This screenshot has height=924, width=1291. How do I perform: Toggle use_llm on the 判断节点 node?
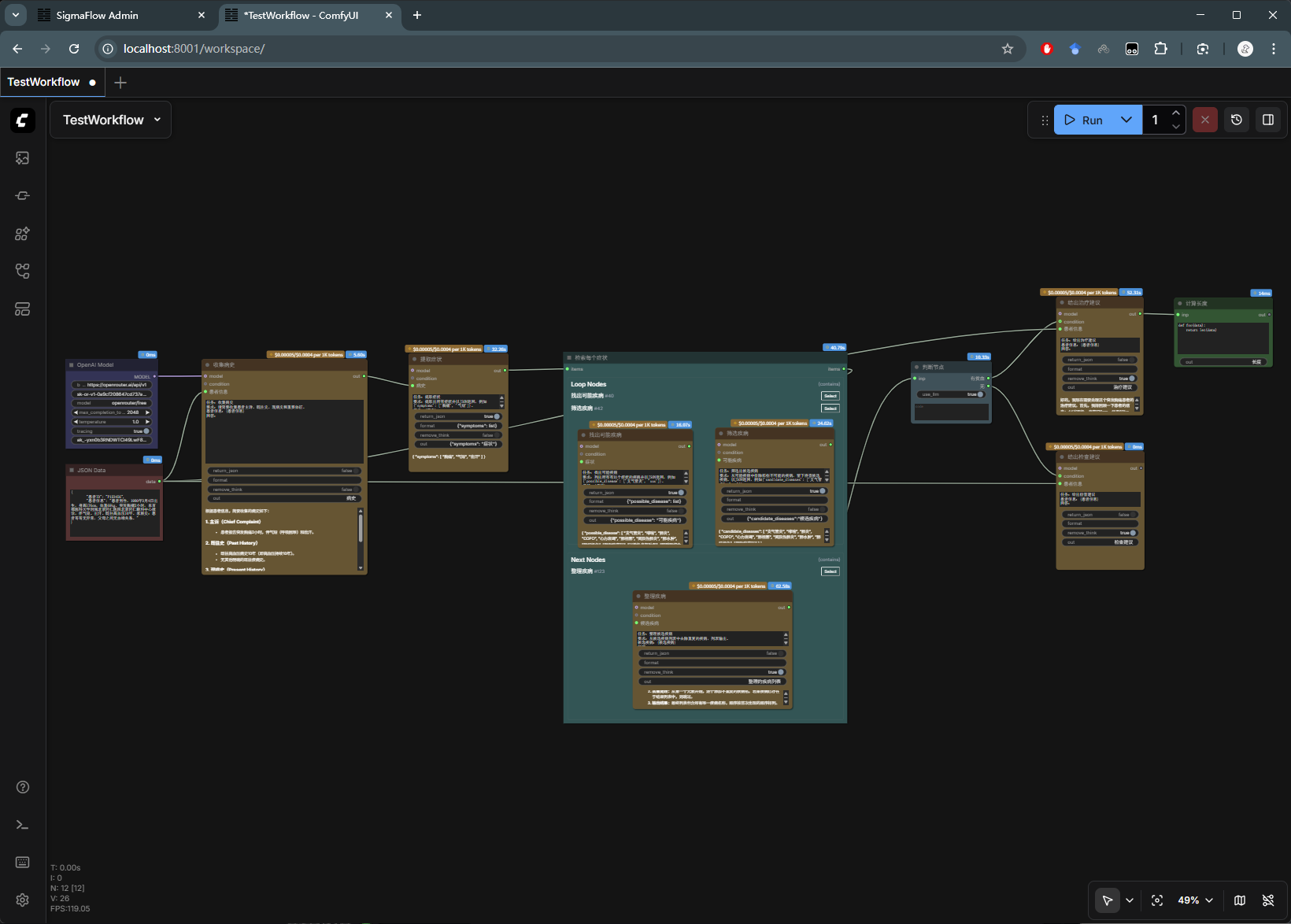pos(980,394)
